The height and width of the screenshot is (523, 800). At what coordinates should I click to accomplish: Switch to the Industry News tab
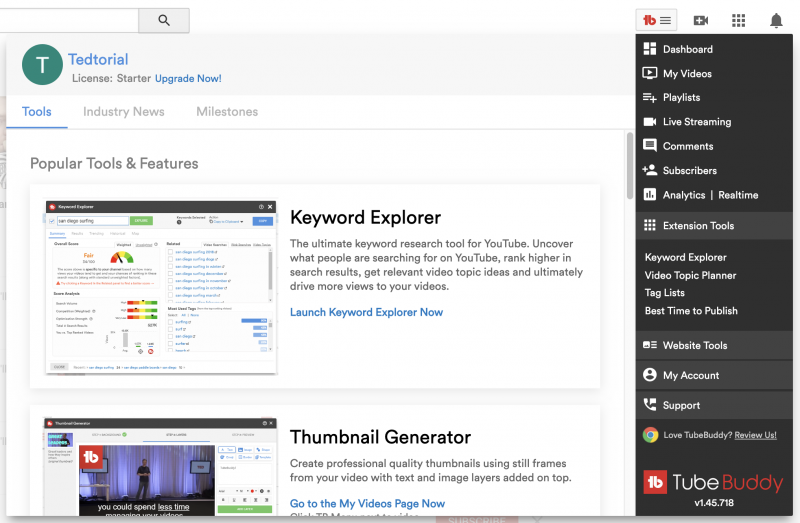point(123,112)
